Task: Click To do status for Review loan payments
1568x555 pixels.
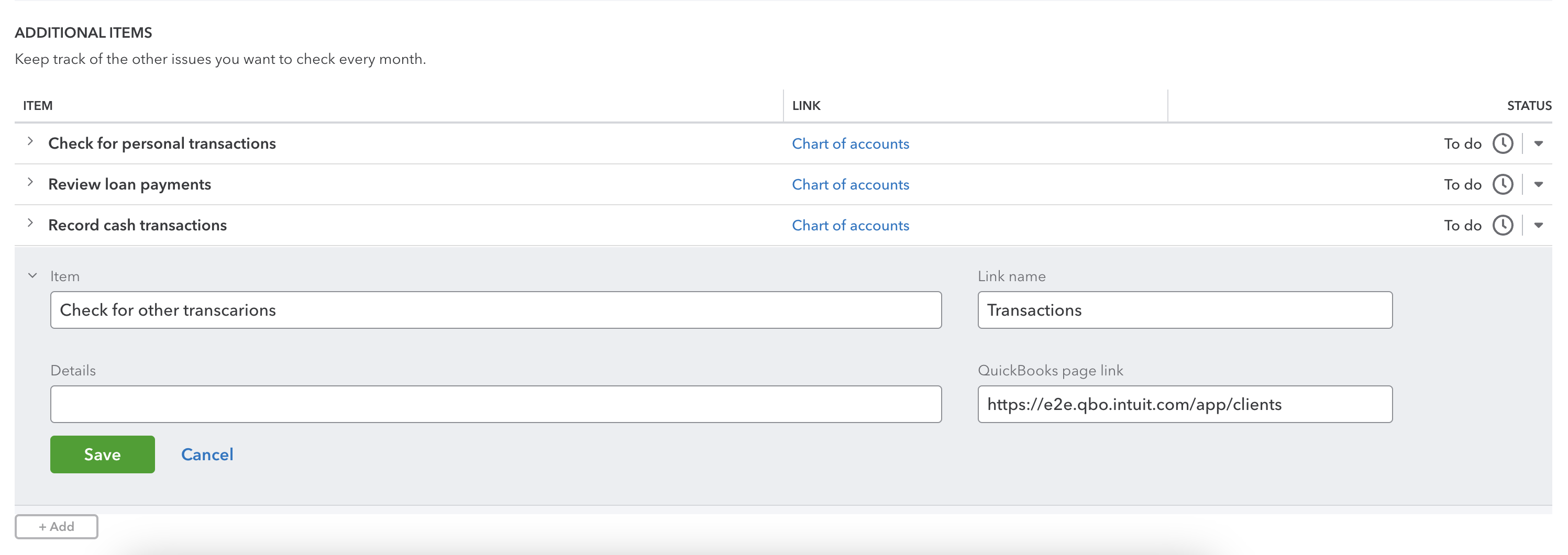Action: pos(1462,184)
